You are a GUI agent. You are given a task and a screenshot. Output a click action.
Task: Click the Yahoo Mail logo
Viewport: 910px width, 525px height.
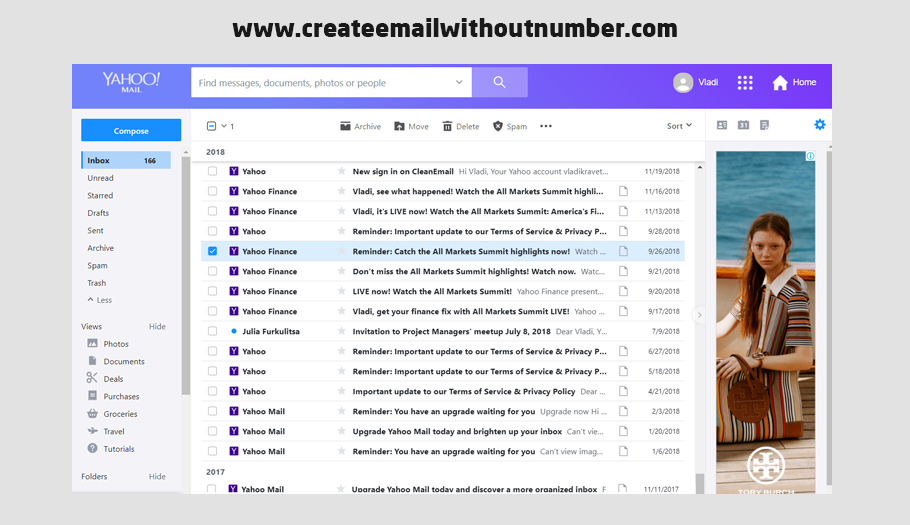(131, 82)
